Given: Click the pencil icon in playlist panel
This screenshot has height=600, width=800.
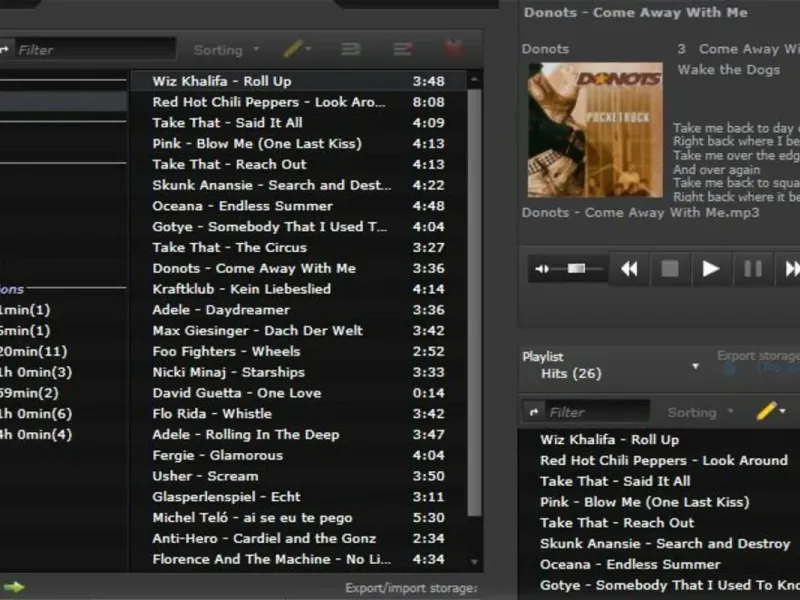Looking at the screenshot, I should pyautogui.click(x=766, y=411).
